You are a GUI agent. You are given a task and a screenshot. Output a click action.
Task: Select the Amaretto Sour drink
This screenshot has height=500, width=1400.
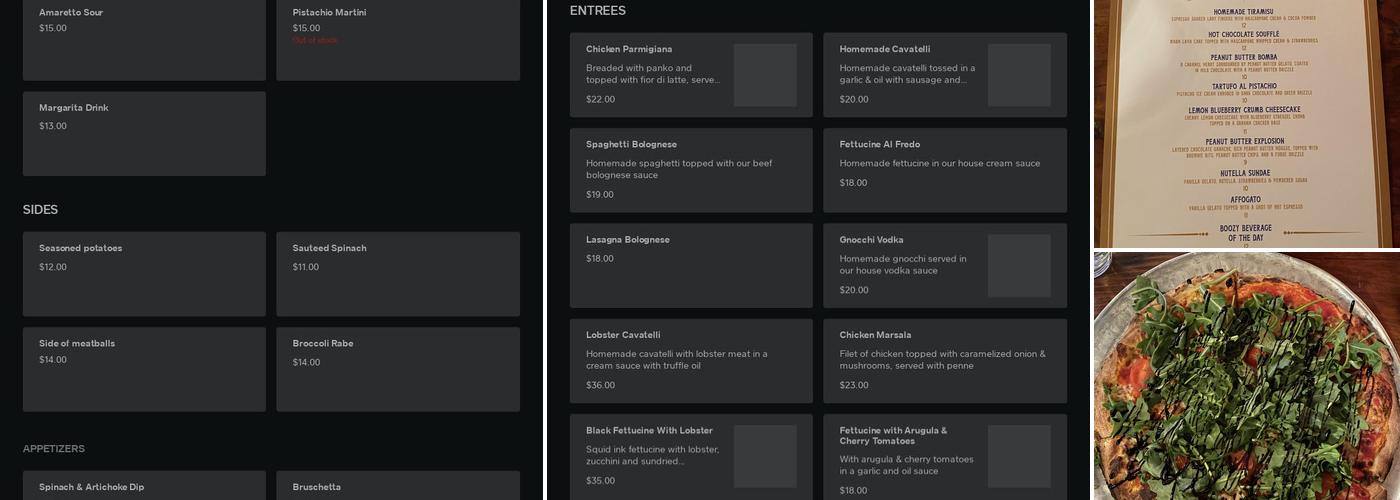[x=144, y=40]
